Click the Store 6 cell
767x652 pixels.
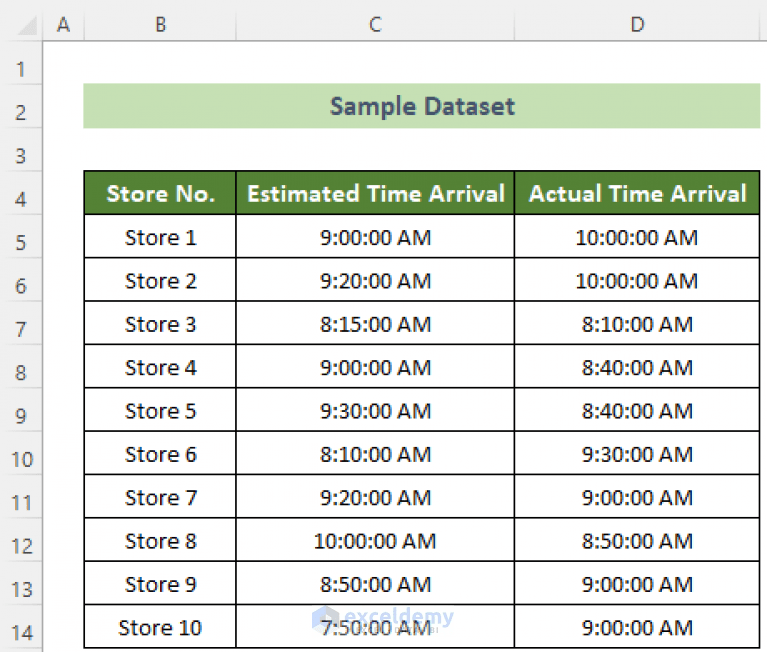(x=160, y=453)
